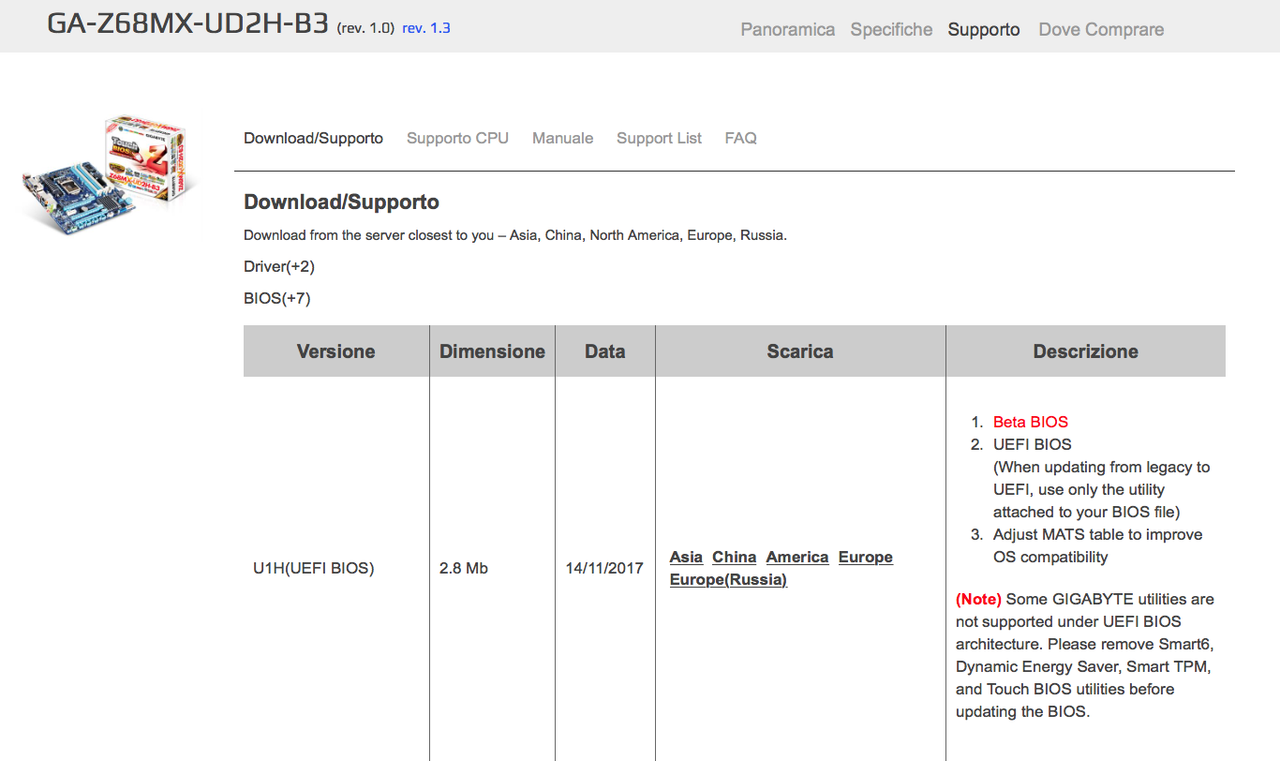This screenshot has height=761, width=1280.
Task: Open the Supporto CPU sub-tab
Action: pyautogui.click(x=457, y=138)
